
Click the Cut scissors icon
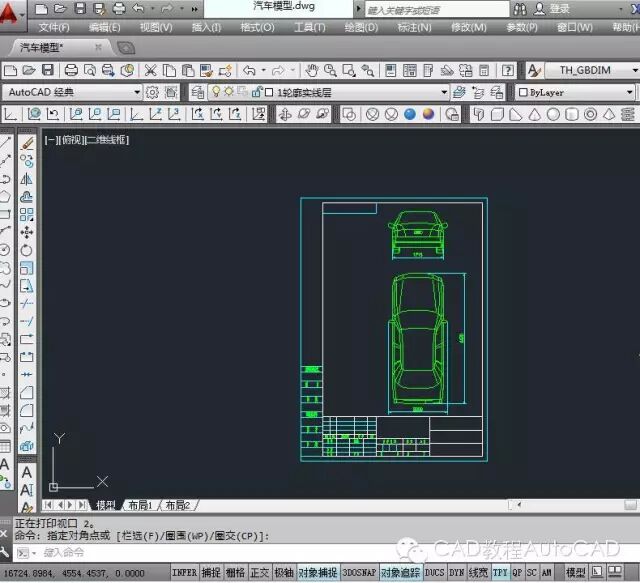pyautogui.click(x=150, y=71)
